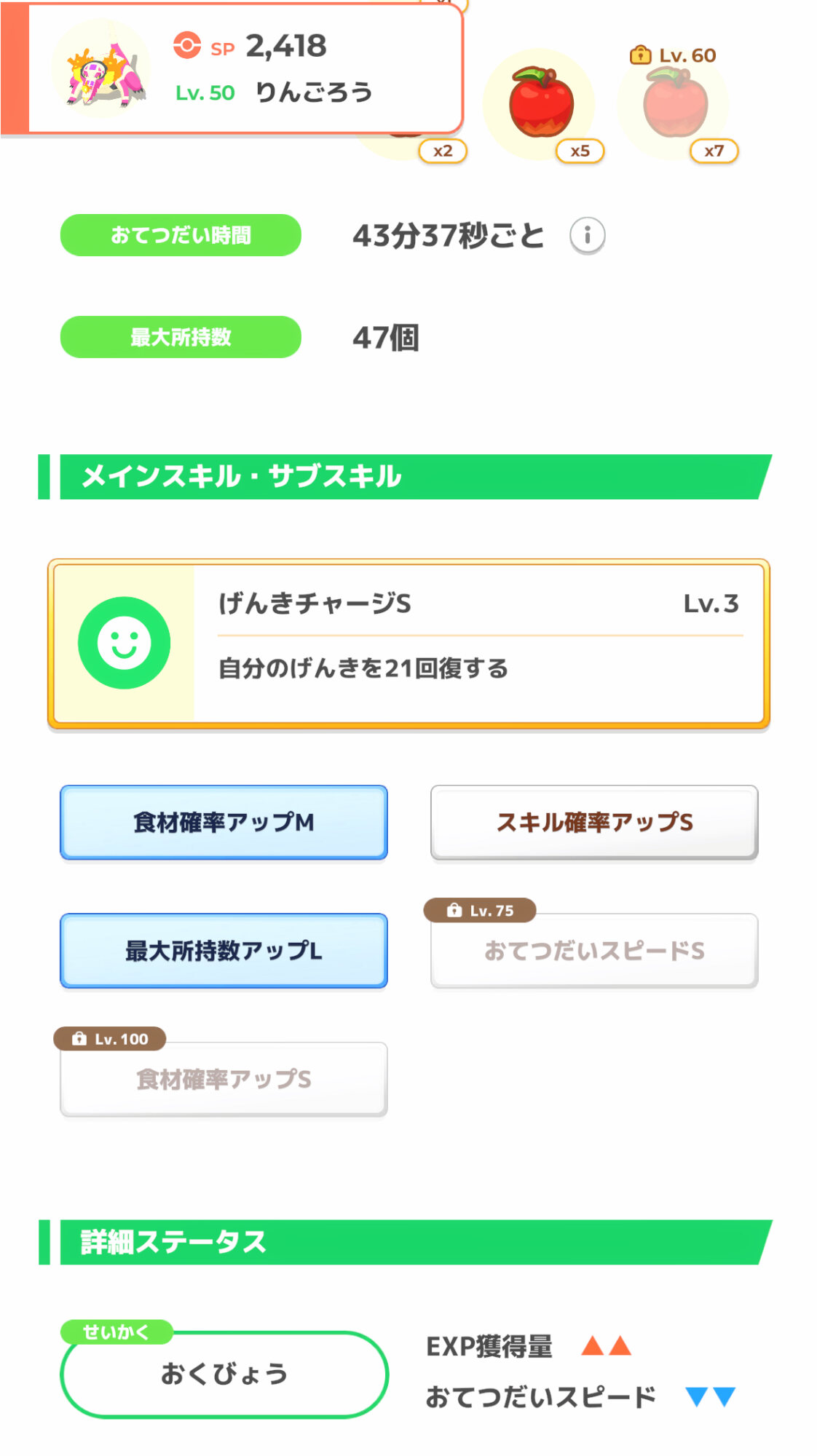Tap the blue おてつだいスピード down arrows
The width and height of the screenshot is (817, 1456).
(710, 1397)
